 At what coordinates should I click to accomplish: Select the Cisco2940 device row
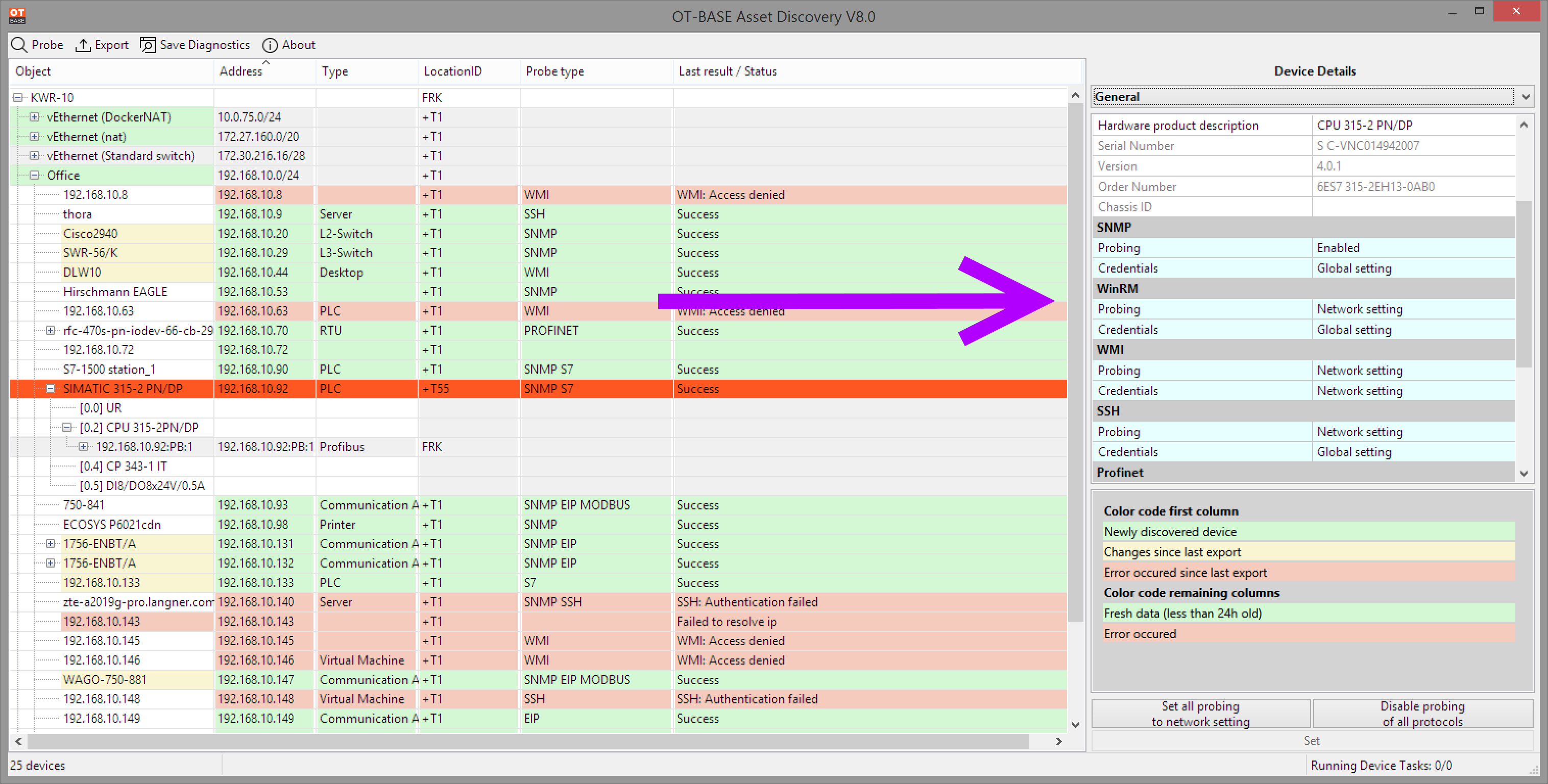[539, 234]
